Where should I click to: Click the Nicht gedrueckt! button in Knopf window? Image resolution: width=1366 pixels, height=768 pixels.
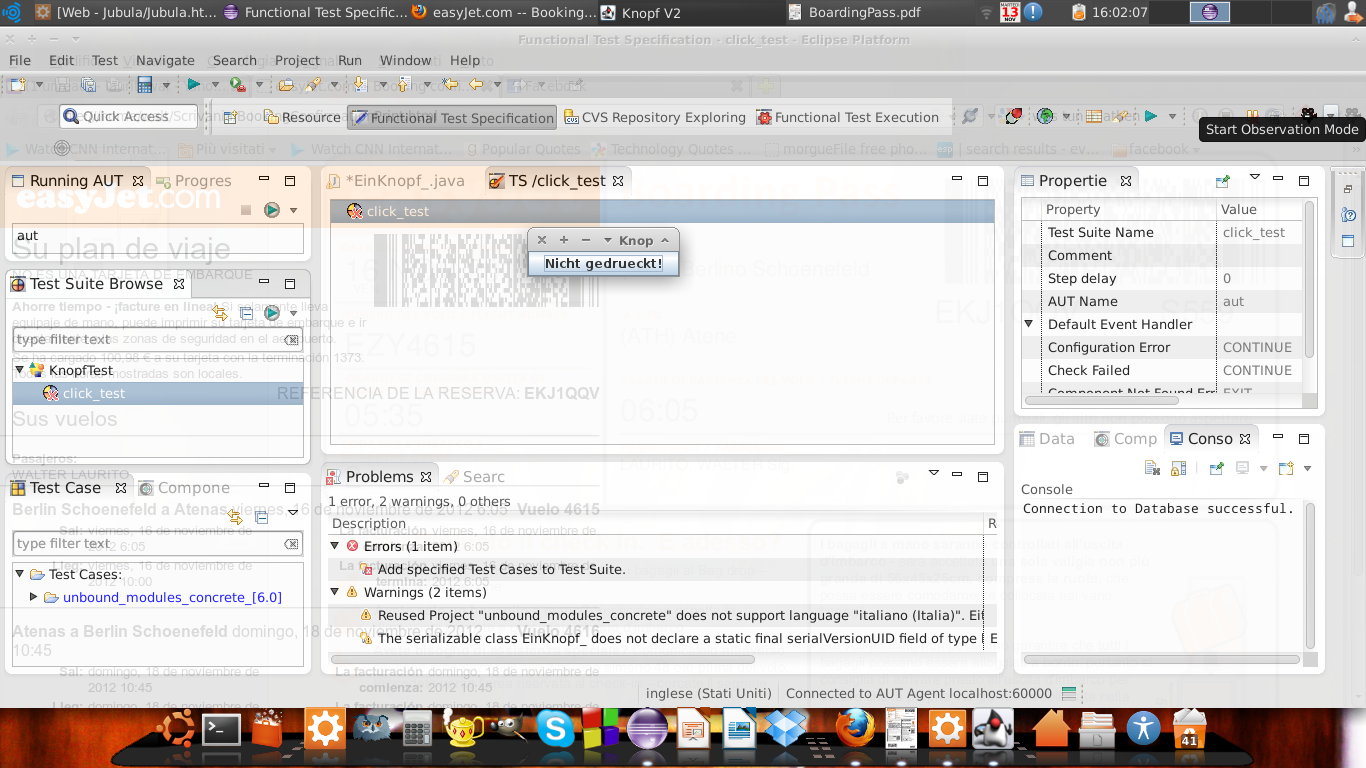click(x=603, y=264)
